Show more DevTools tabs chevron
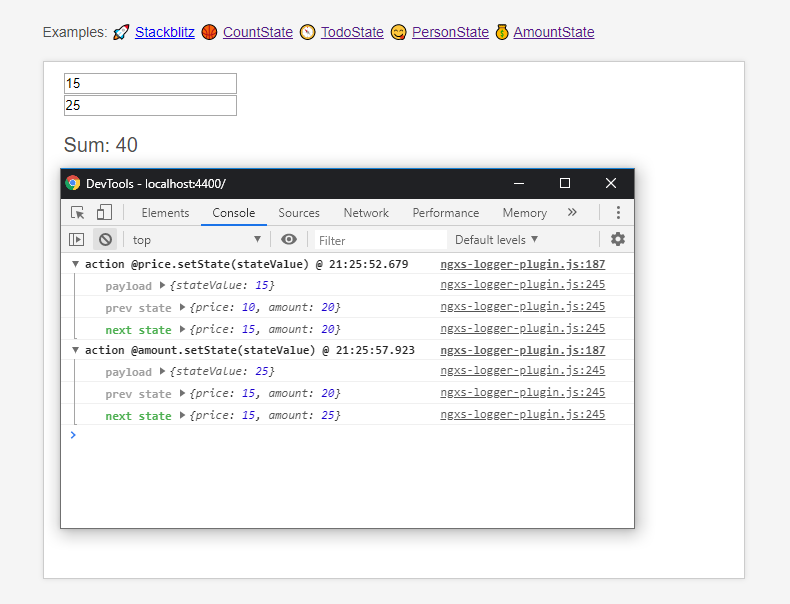790x604 pixels. pos(572,213)
